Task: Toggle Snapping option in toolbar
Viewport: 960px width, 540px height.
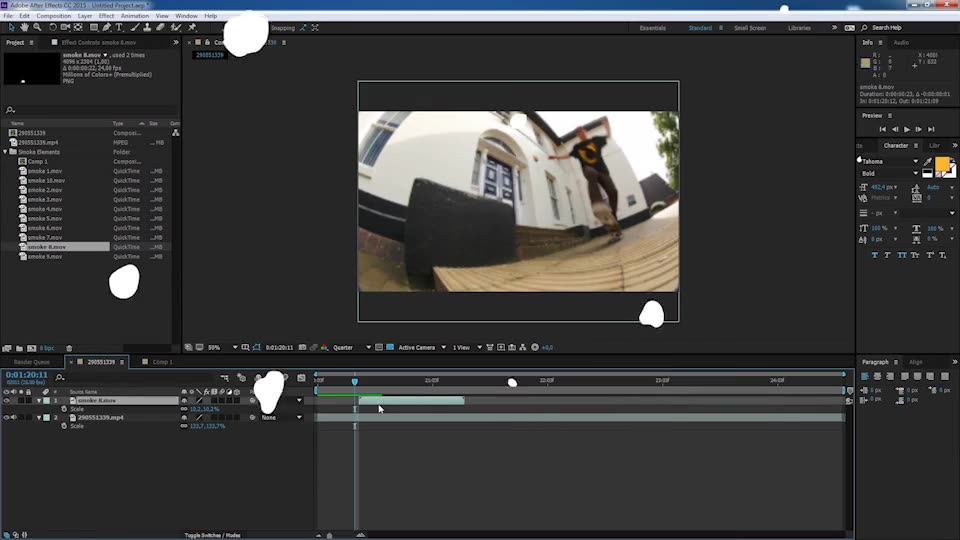Action: (283, 28)
